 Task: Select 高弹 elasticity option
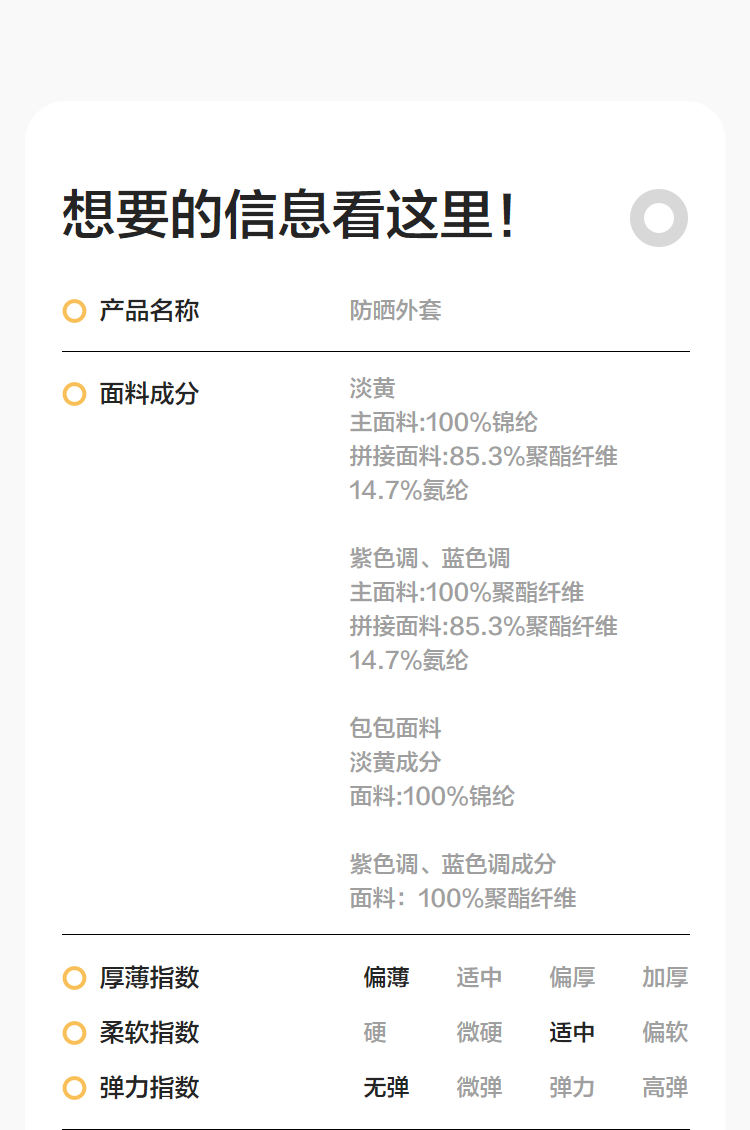click(665, 1087)
